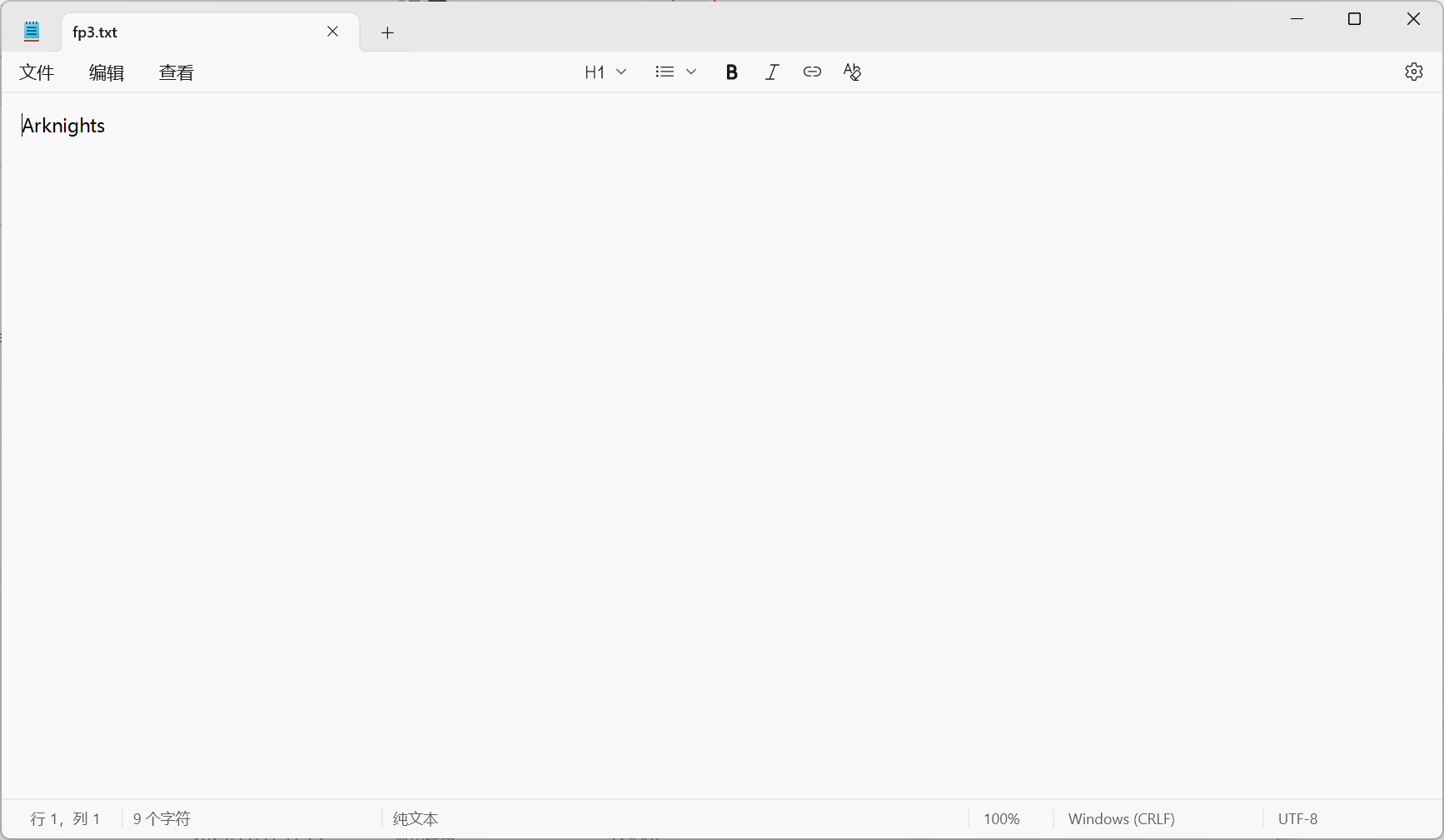
Task: Click the 行 1, 列 1 cursor position indicator
Action: (x=66, y=819)
